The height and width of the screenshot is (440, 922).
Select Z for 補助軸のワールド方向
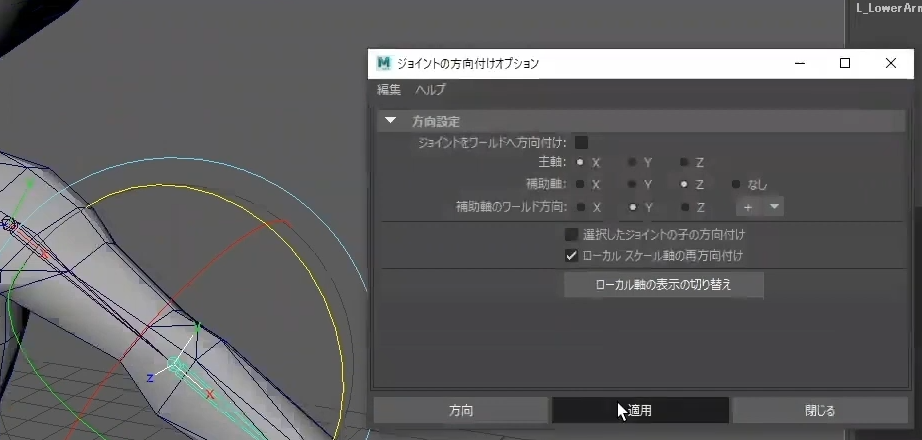(684, 207)
